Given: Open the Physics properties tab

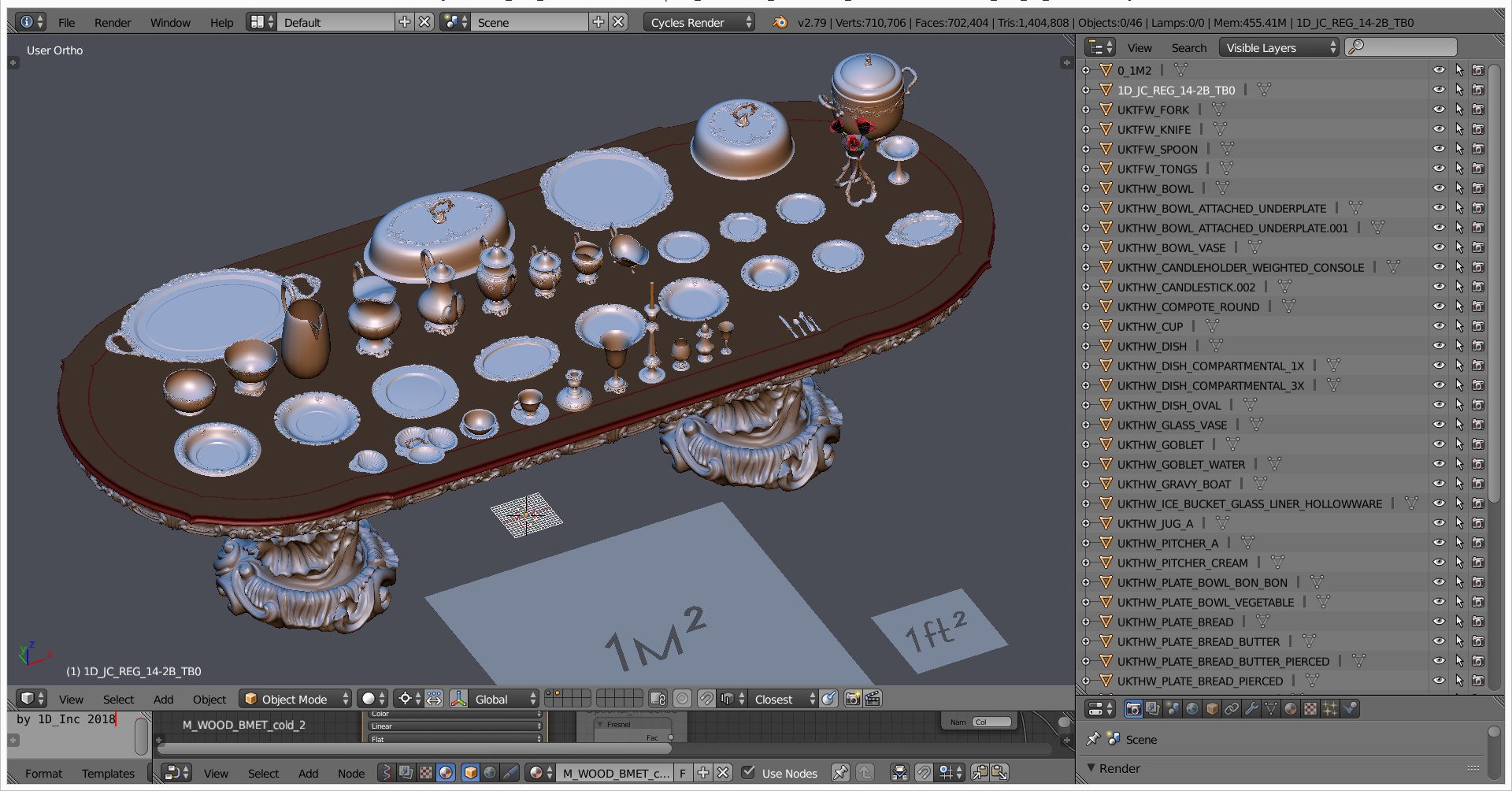Looking at the screenshot, I should (1350, 708).
